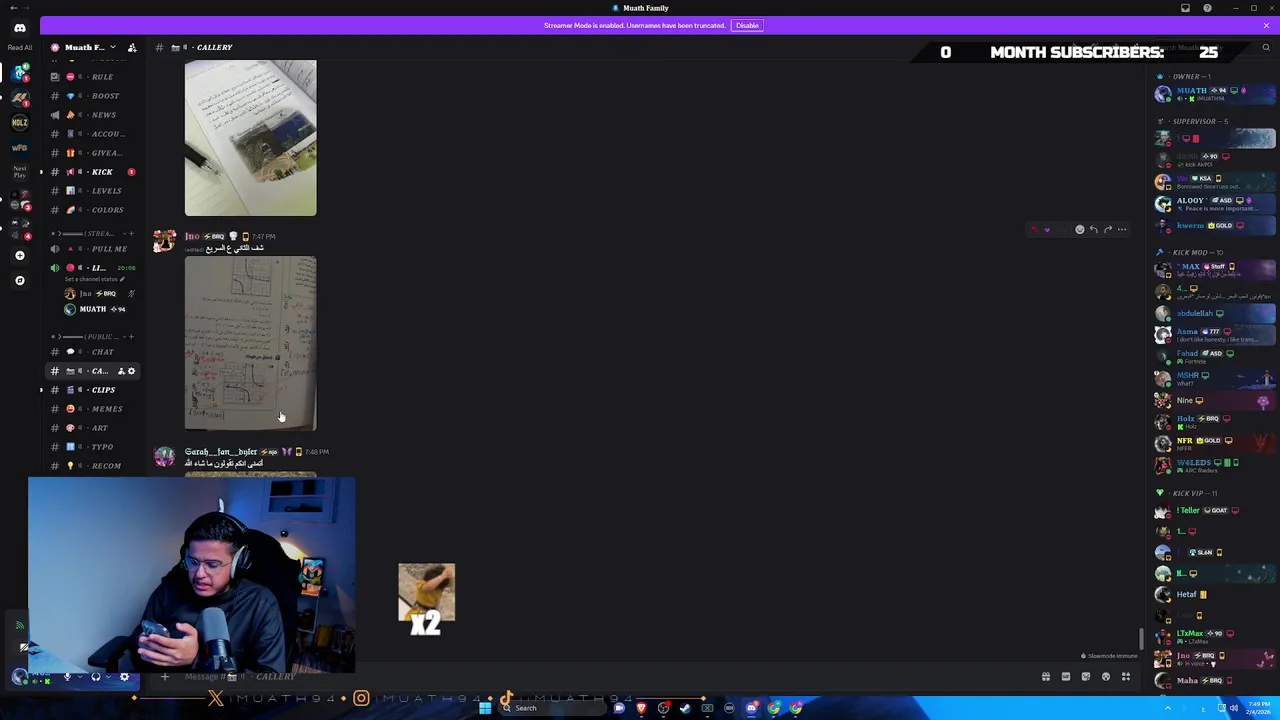Open the BOOST channel

(94, 96)
